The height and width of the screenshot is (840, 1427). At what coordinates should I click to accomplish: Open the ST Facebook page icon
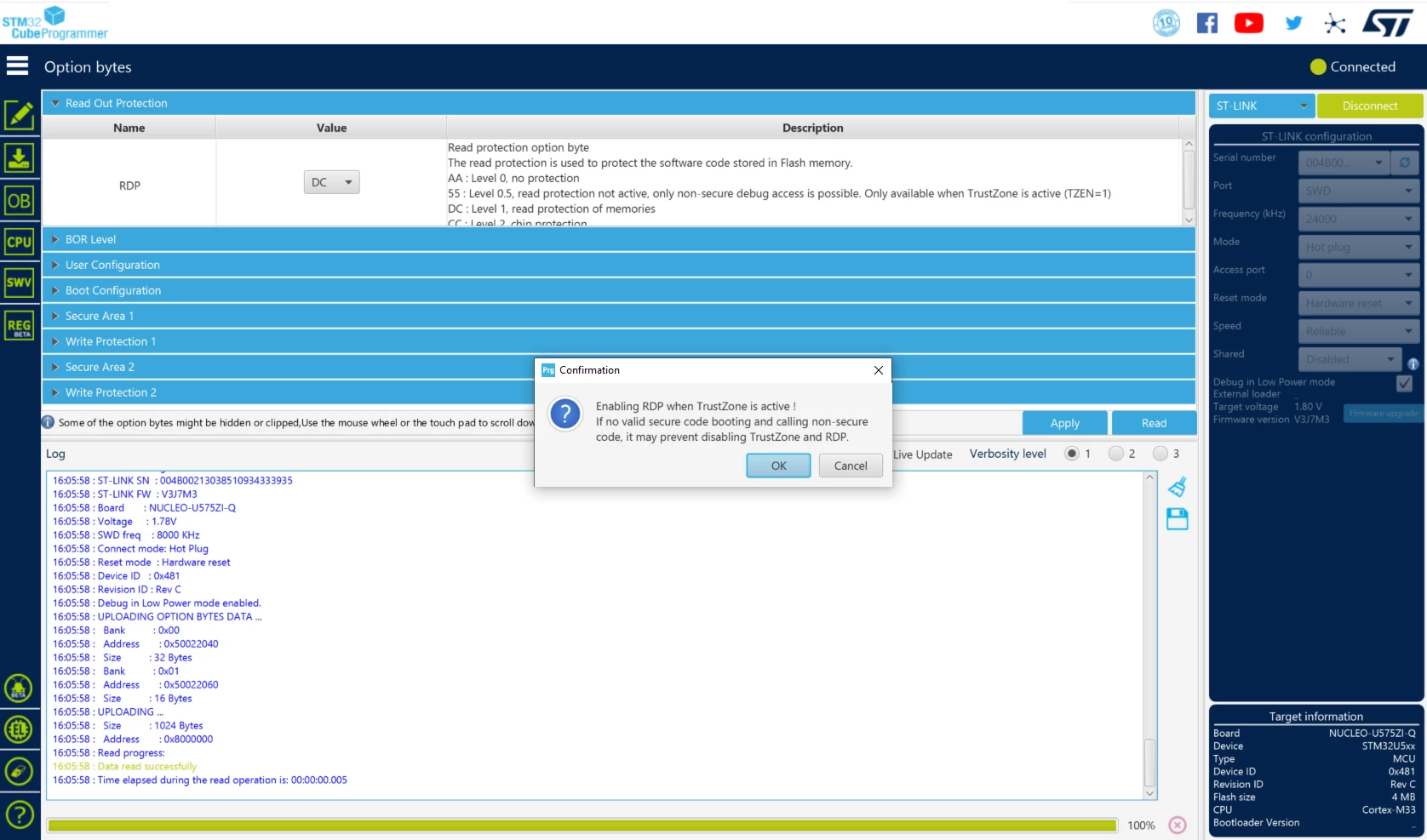pos(1207,23)
